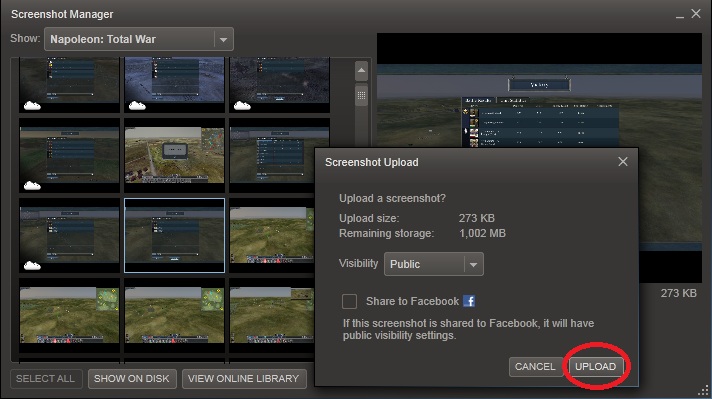This screenshot has height=399, width=712.
Task: Open the Show game dropdown Napoleon: Total War
Action: point(139,39)
